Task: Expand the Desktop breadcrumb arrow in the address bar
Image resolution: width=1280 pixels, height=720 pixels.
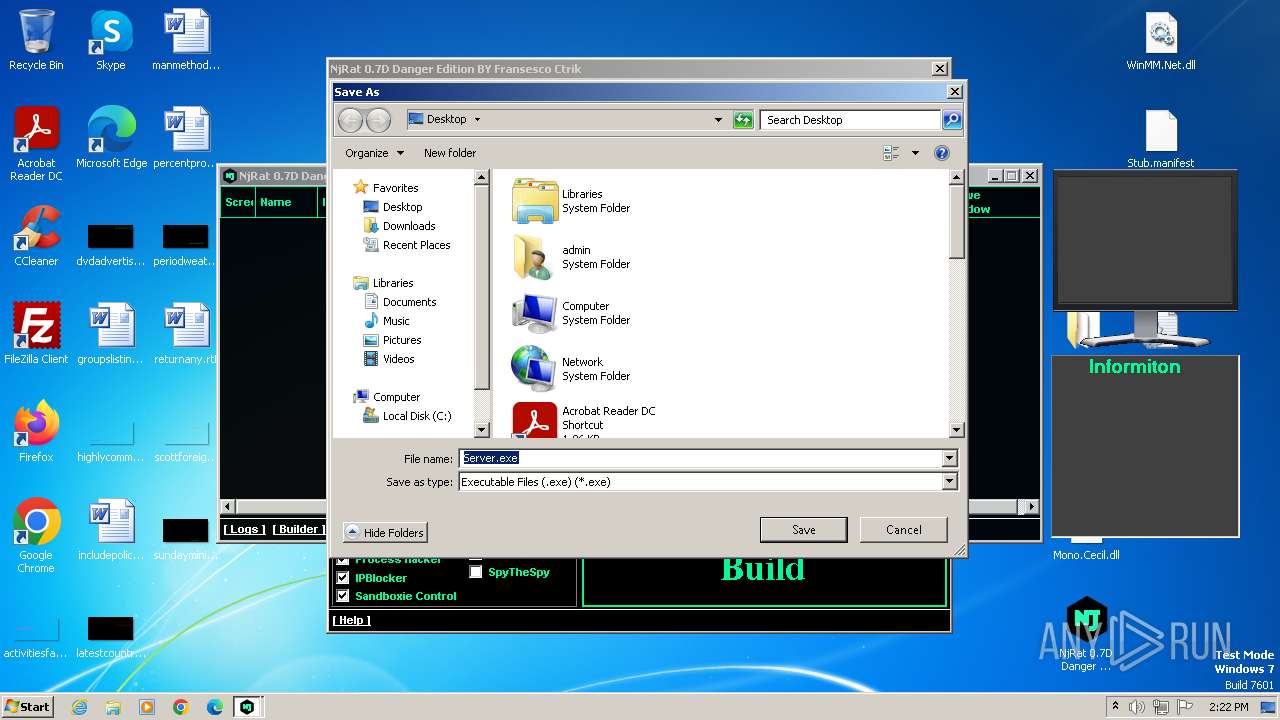Action: (x=477, y=120)
